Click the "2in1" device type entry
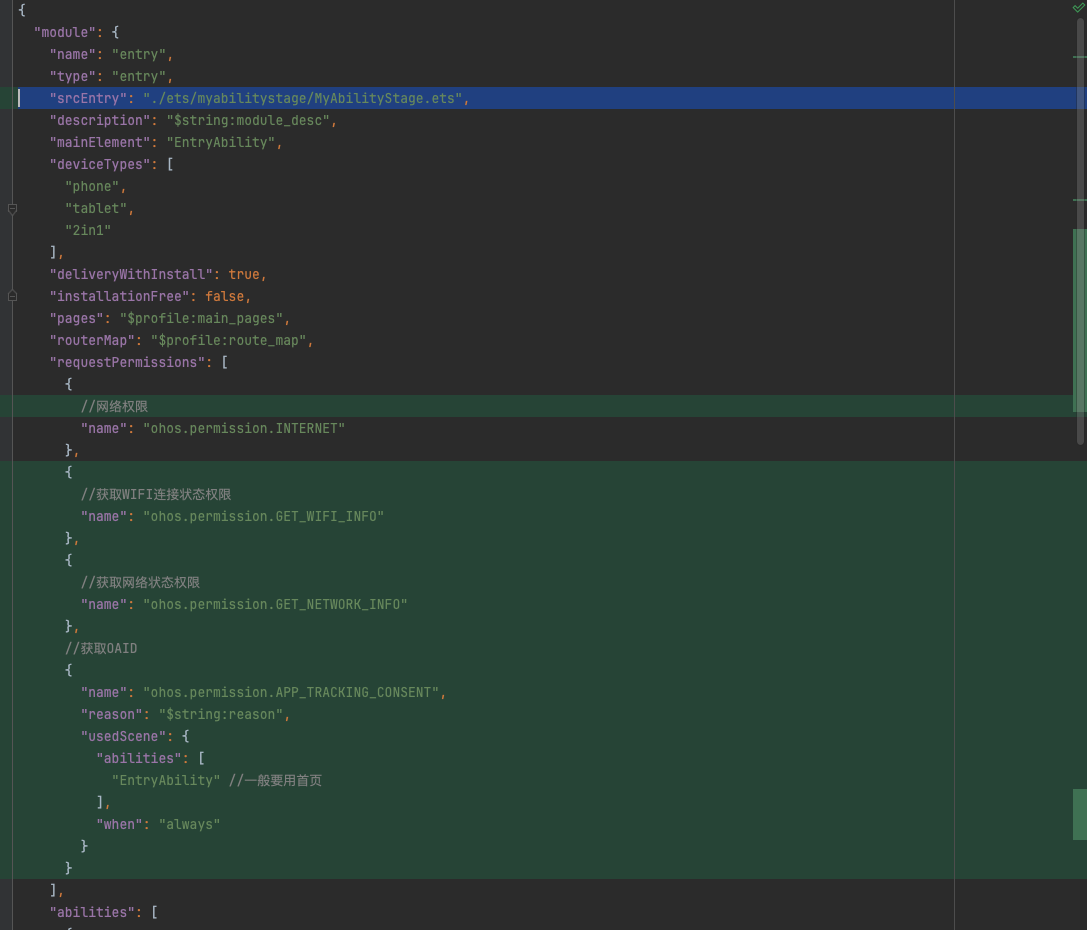Image resolution: width=1087 pixels, height=930 pixels. pos(88,230)
